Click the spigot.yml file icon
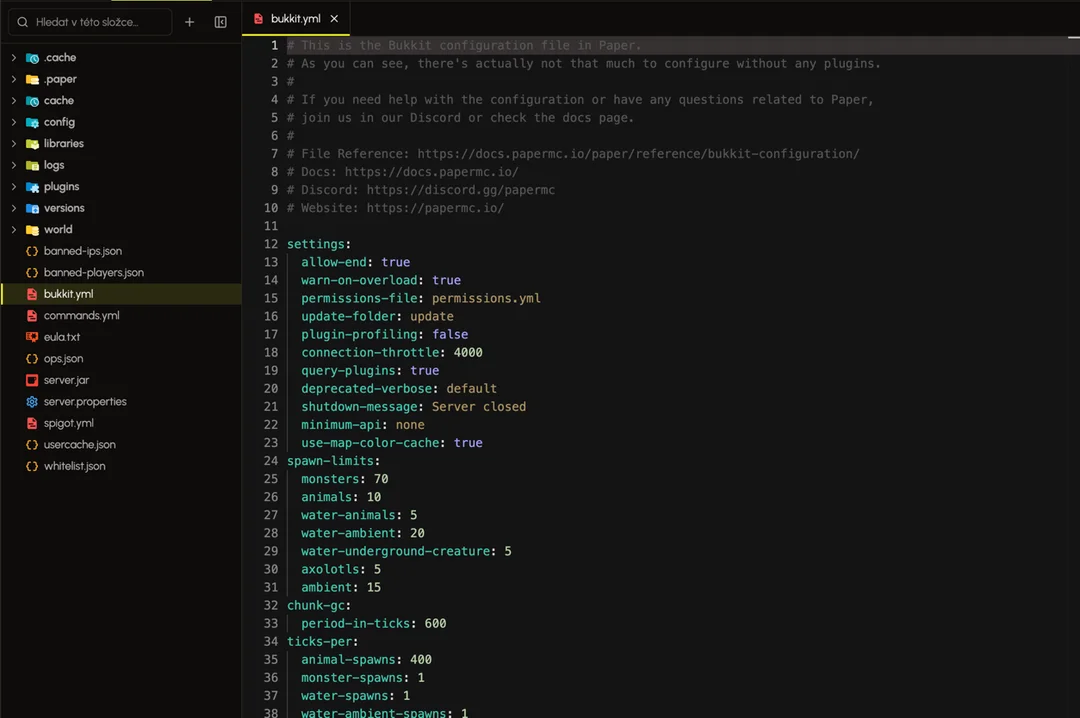 coord(32,423)
